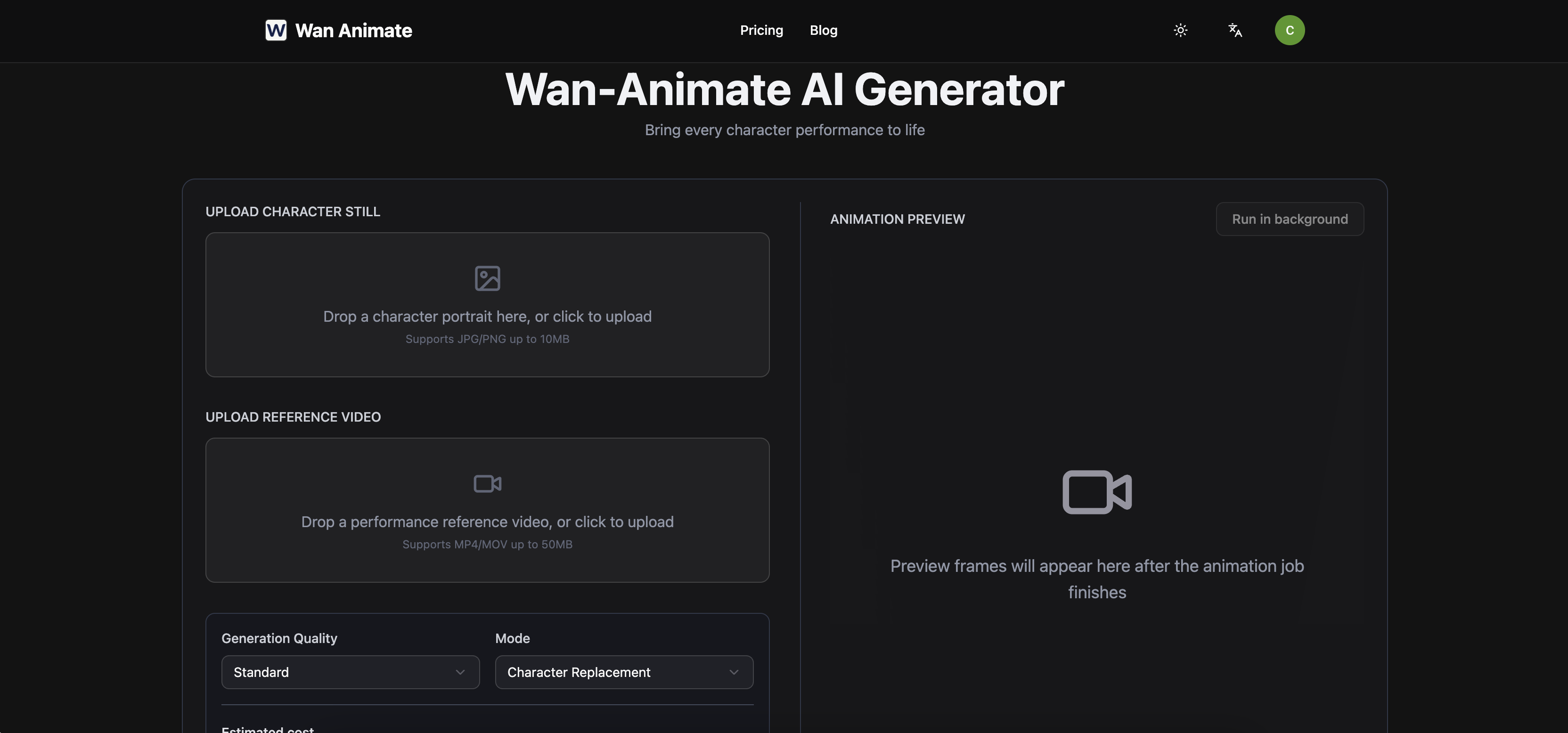Screen dimensions: 1568x733
Task: Go to the Blog page
Action: click(823, 30)
